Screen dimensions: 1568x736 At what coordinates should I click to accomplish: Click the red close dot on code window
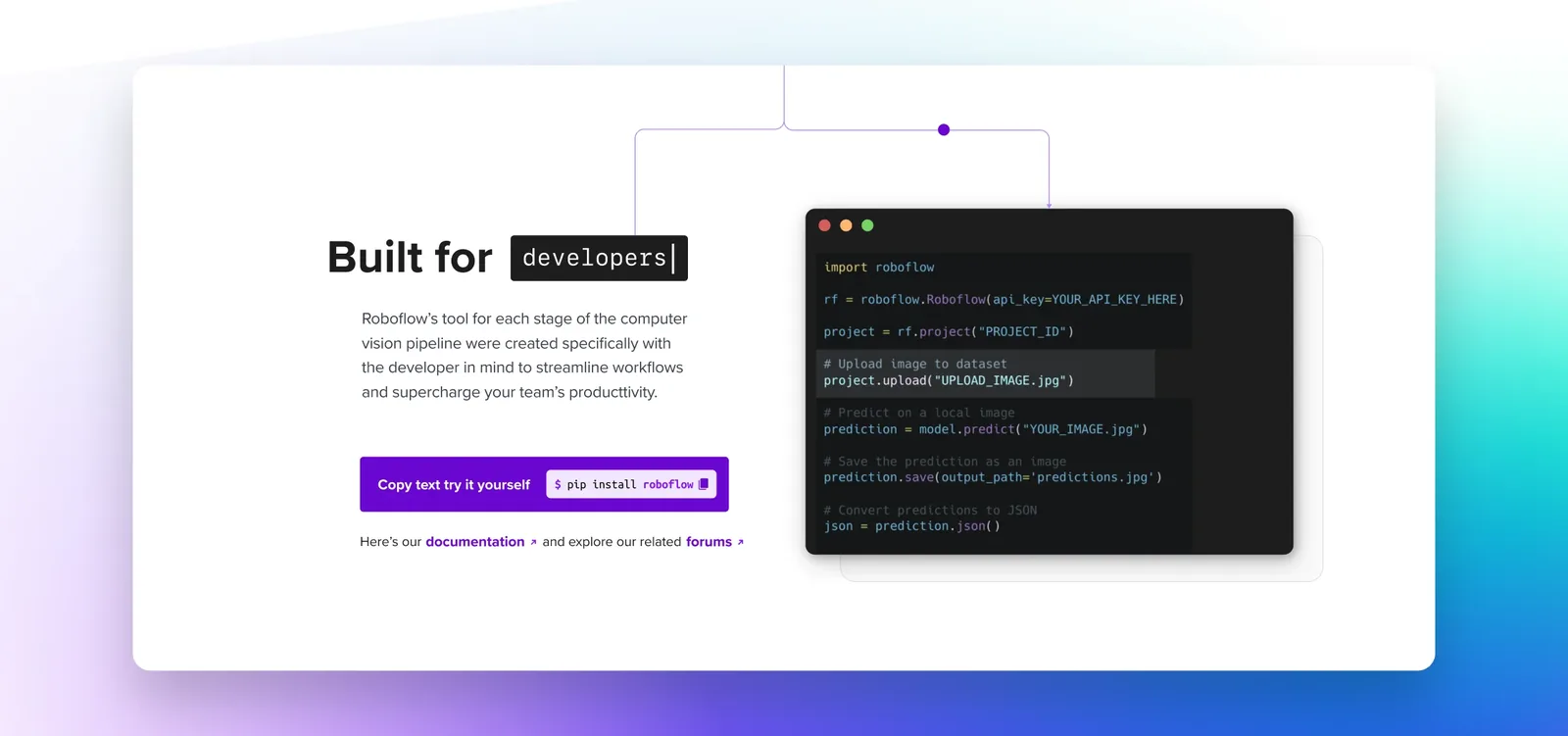[824, 225]
